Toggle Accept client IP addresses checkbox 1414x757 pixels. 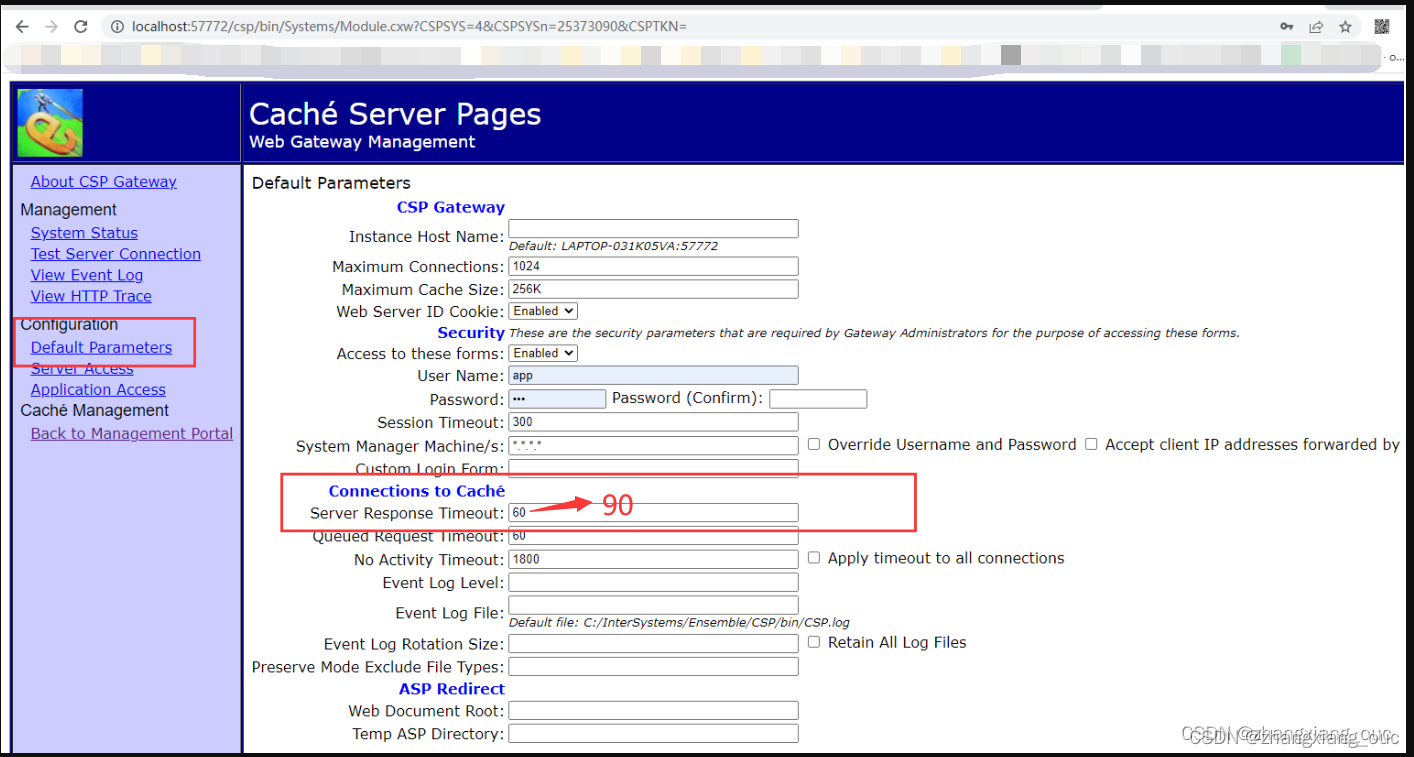click(x=1091, y=444)
